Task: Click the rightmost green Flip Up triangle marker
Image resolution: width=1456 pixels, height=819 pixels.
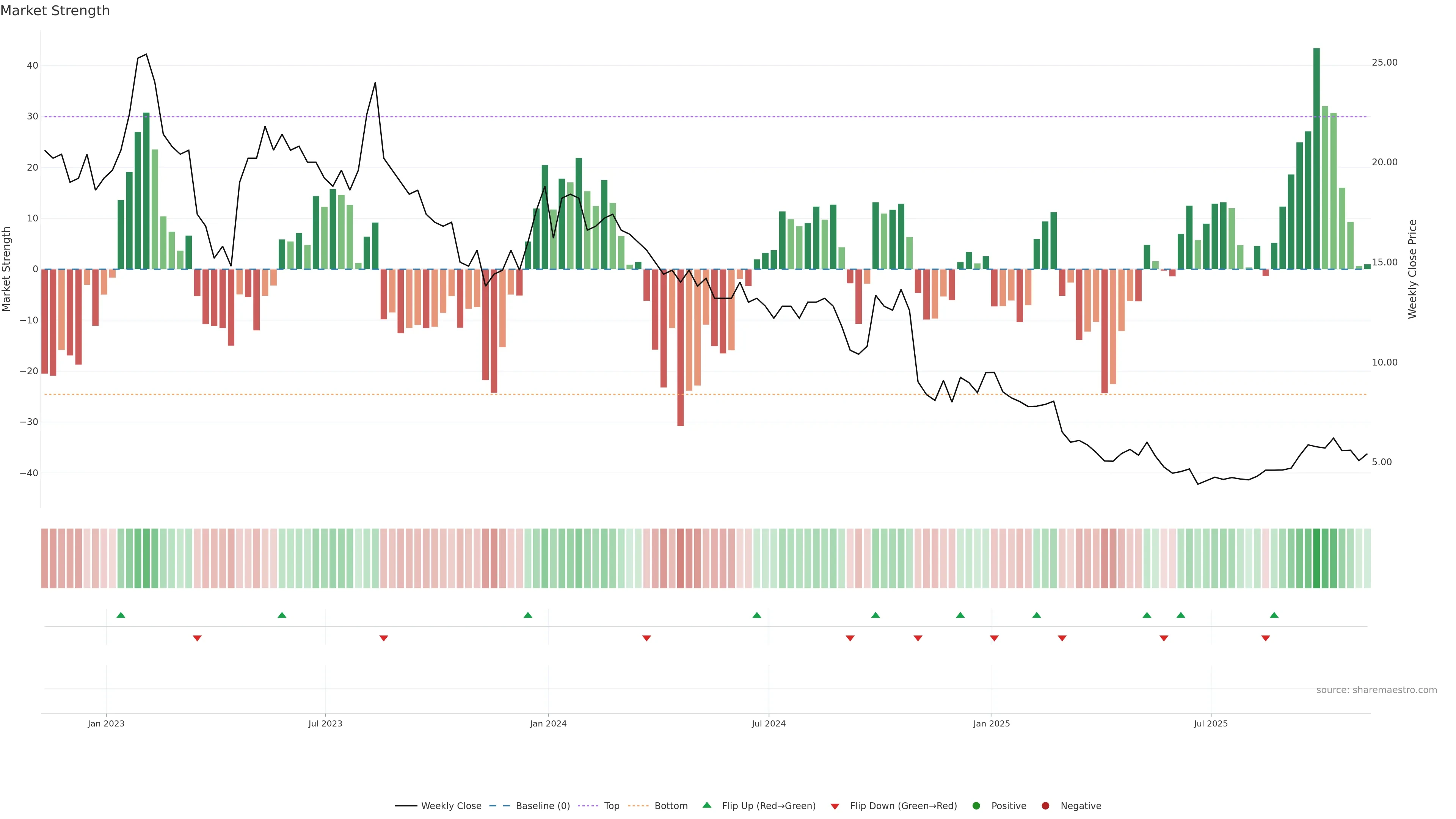Action: click(1274, 615)
